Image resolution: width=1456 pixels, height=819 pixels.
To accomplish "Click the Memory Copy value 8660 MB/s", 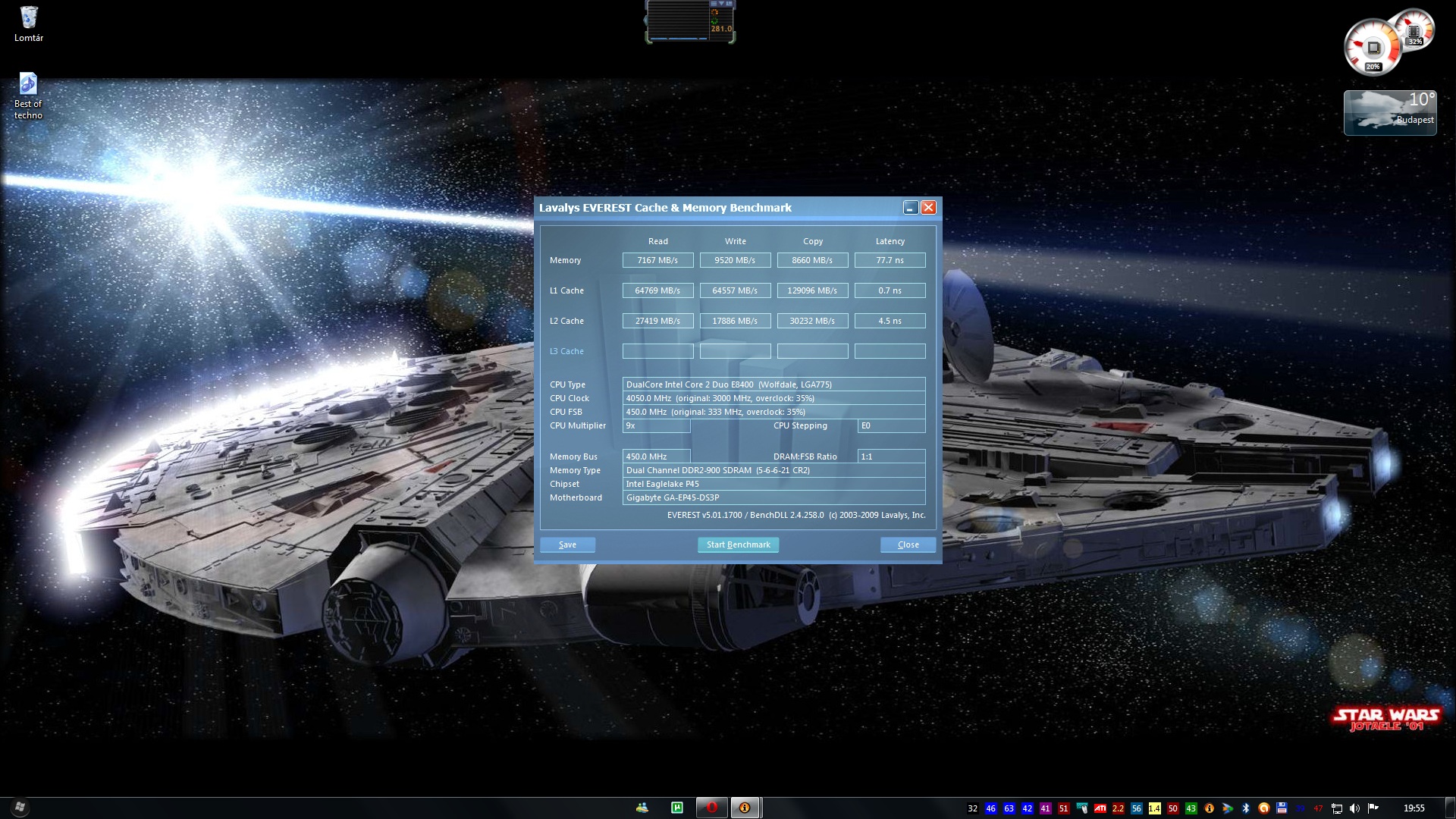I will tap(812, 260).
